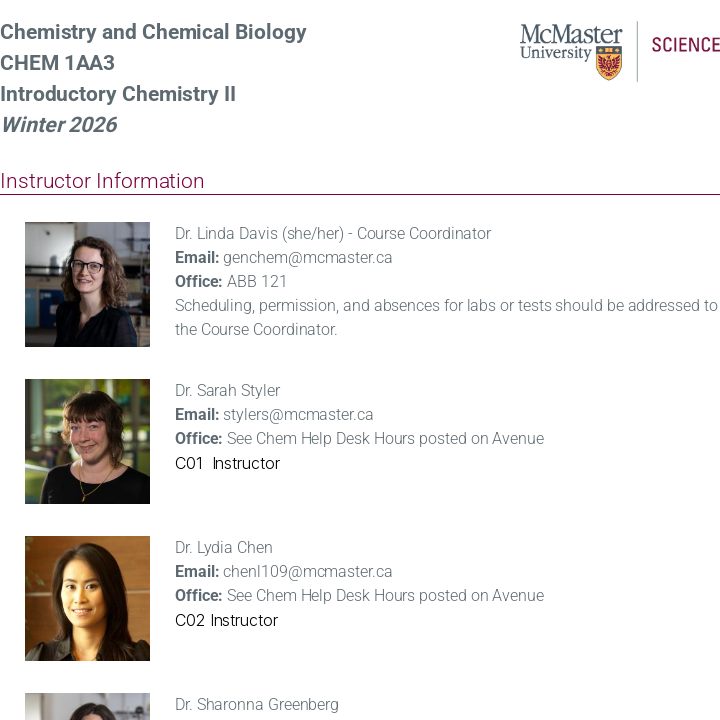Click the Winter 2026 term label
Viewport: 720px width, 720px height.
pyautogui.click(x=59, y=125)
